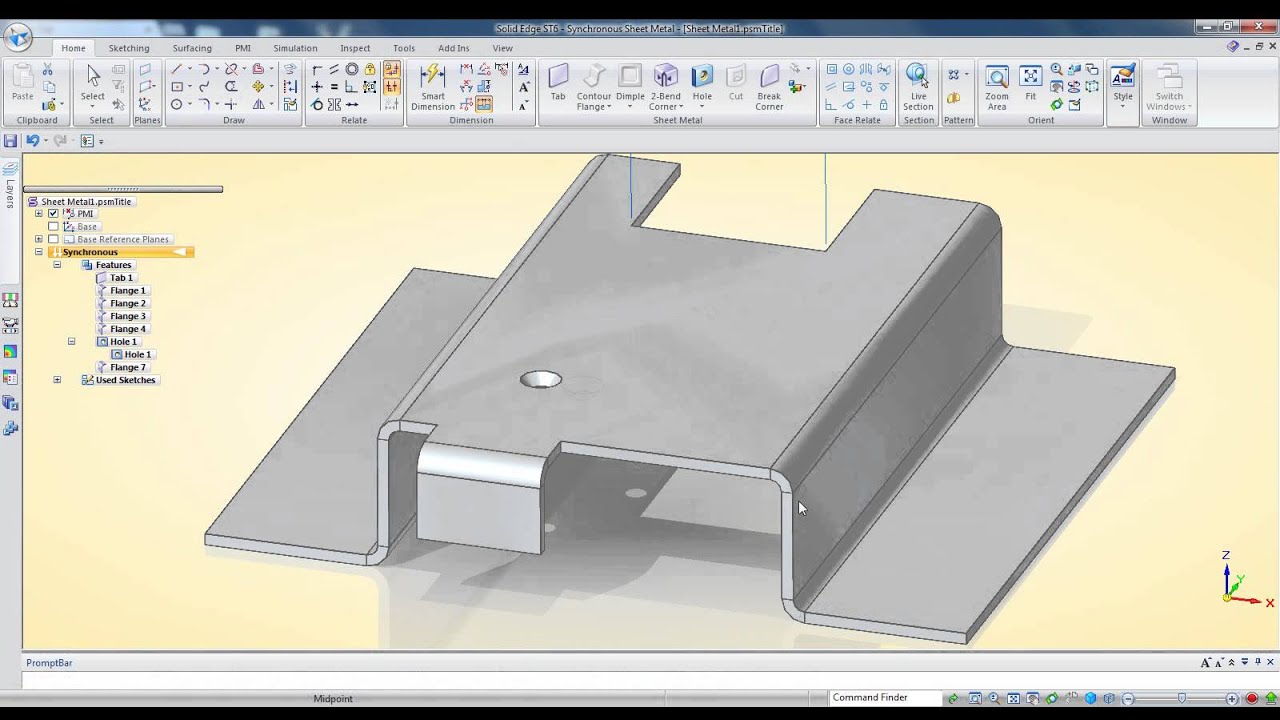Screen dimensions: 1280x720
Task: Click the Zoom Area tool
Action: pos(997,87)
